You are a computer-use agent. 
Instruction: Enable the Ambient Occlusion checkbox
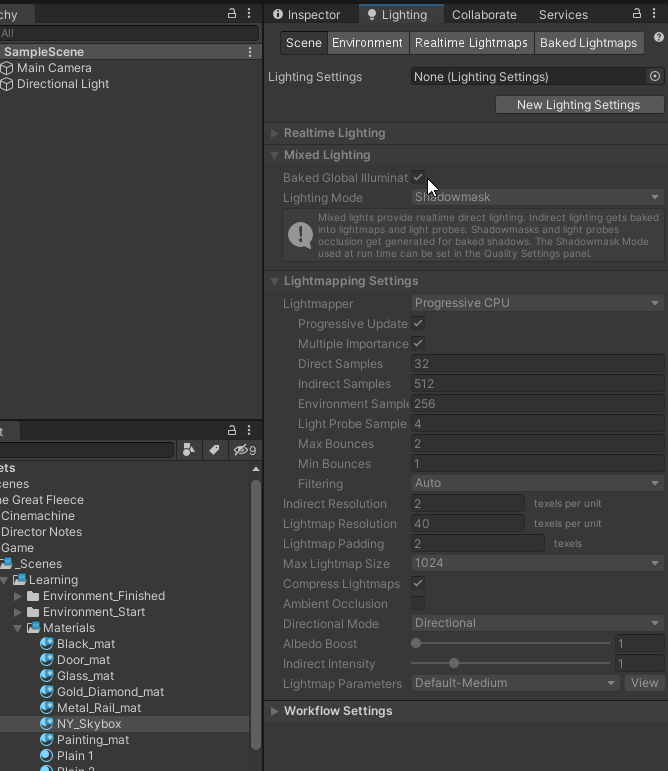pyautogui.click(x=418, y=603)
